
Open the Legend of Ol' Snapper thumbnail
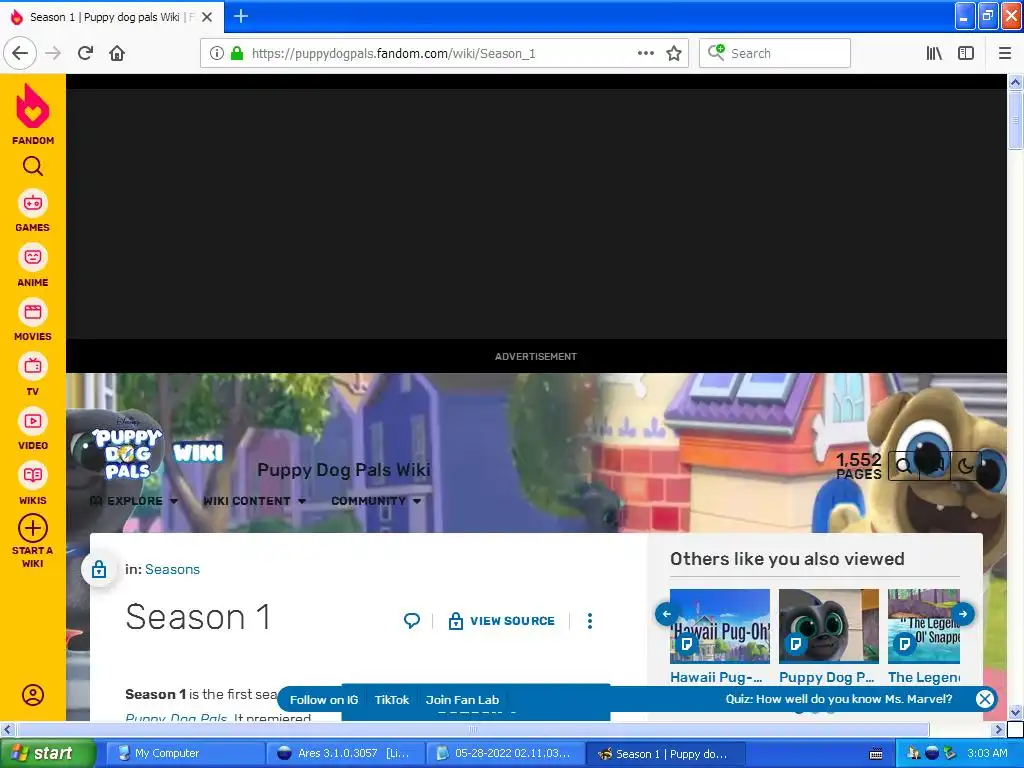pyautogui.click(x=923, y=626)
